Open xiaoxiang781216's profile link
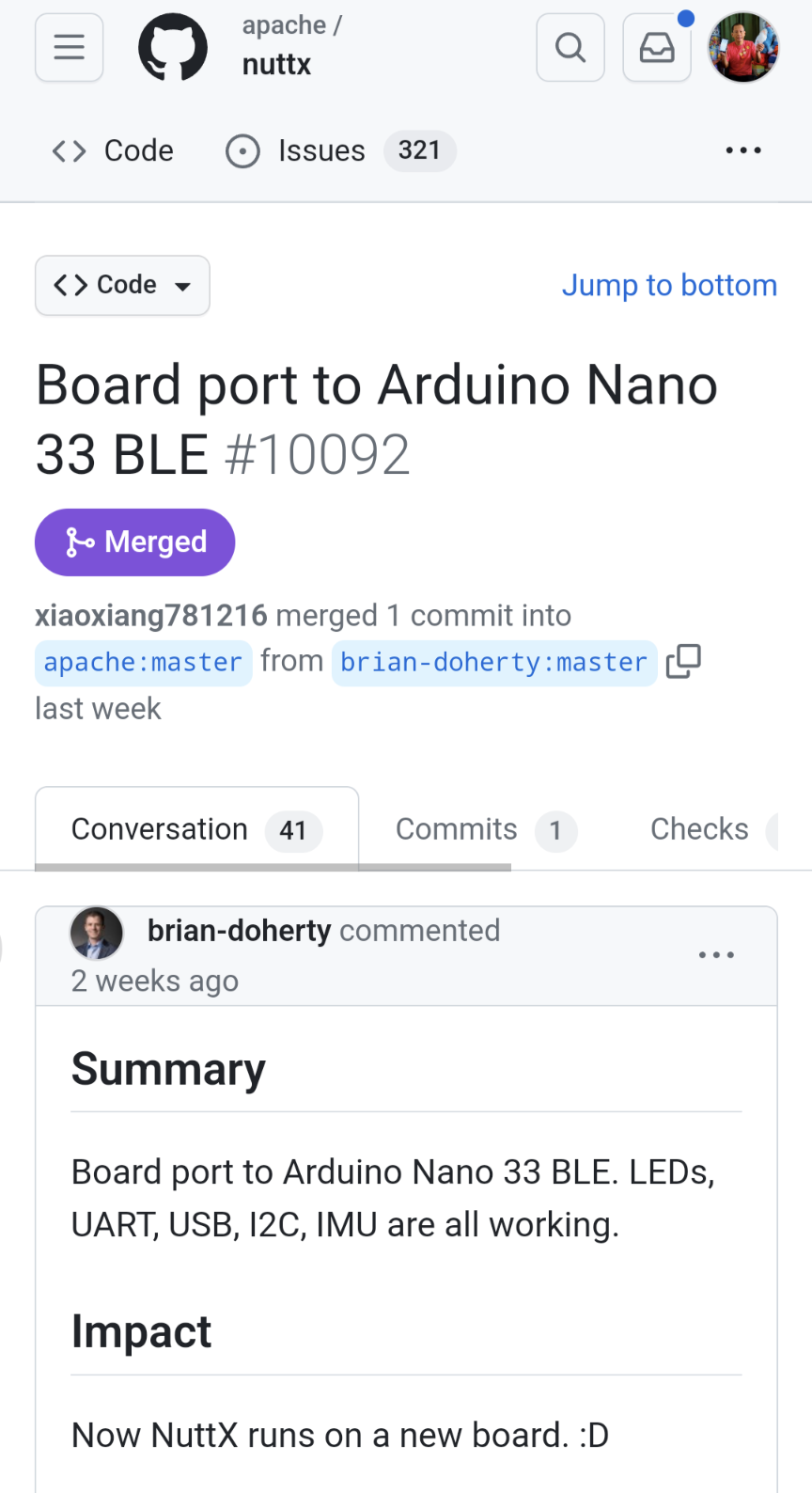The image size is (812, 1493). click(x=151, y=616)
